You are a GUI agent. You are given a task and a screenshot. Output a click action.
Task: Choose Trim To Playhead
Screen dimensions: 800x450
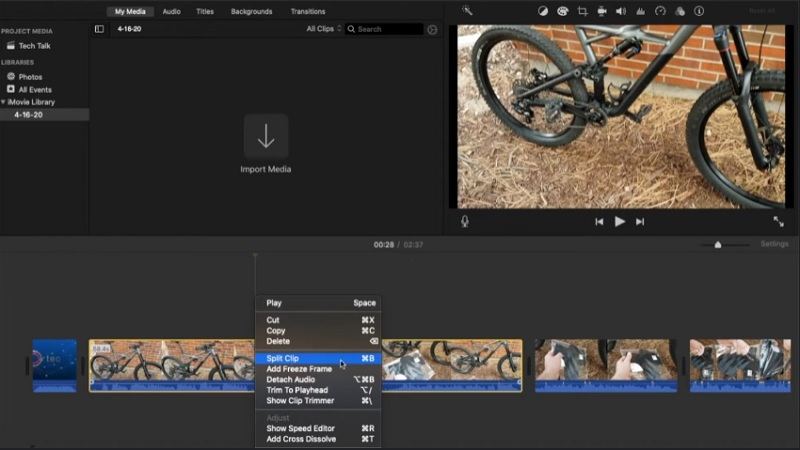[x=318, y=390]
